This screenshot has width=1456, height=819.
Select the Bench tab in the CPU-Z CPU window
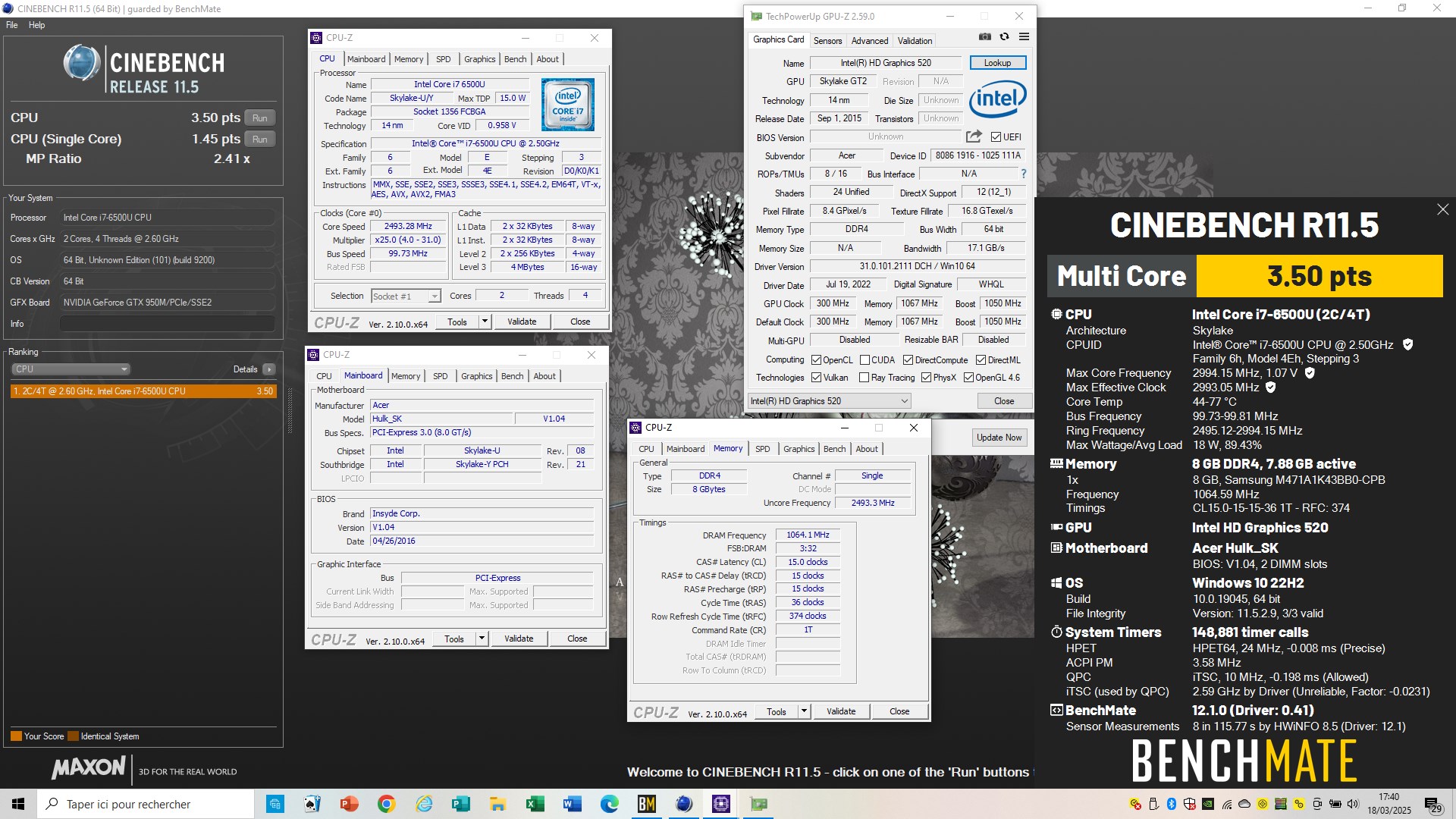pyautogui.click(x=515, y=59)
